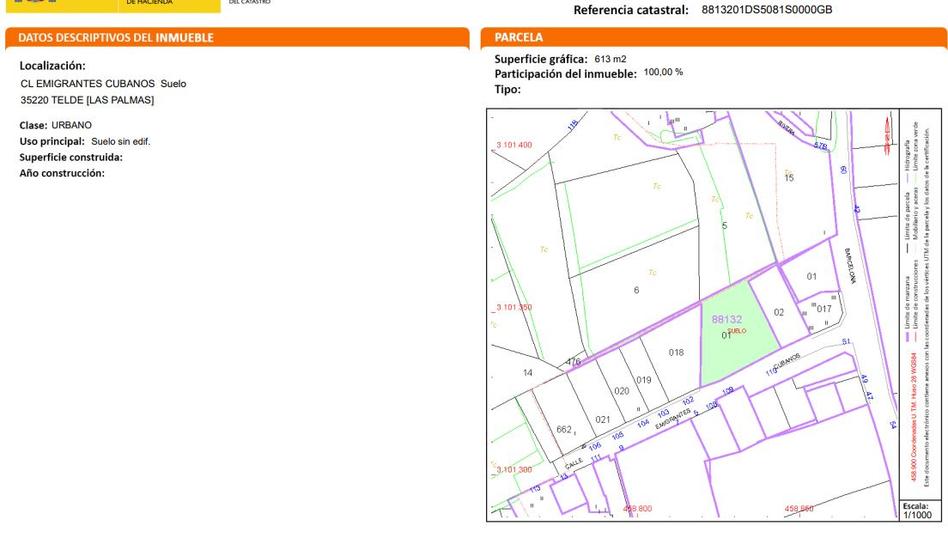Screen dimensions: 948x542
Task: Click the cadastral reference number 8813201DS5081S0000GB
Action: [x=767, y=10]
